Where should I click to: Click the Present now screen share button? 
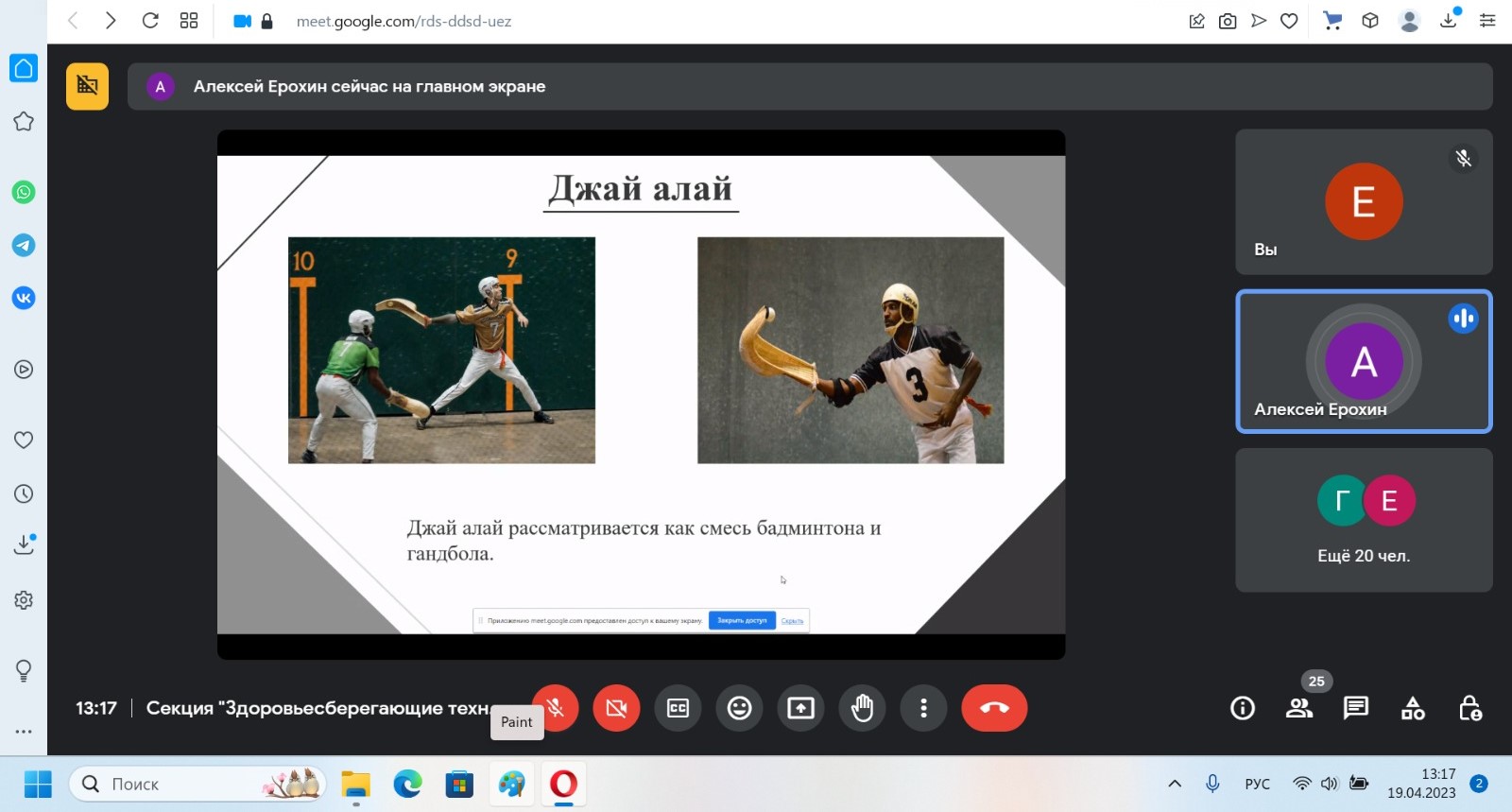[x=800, y=708]
